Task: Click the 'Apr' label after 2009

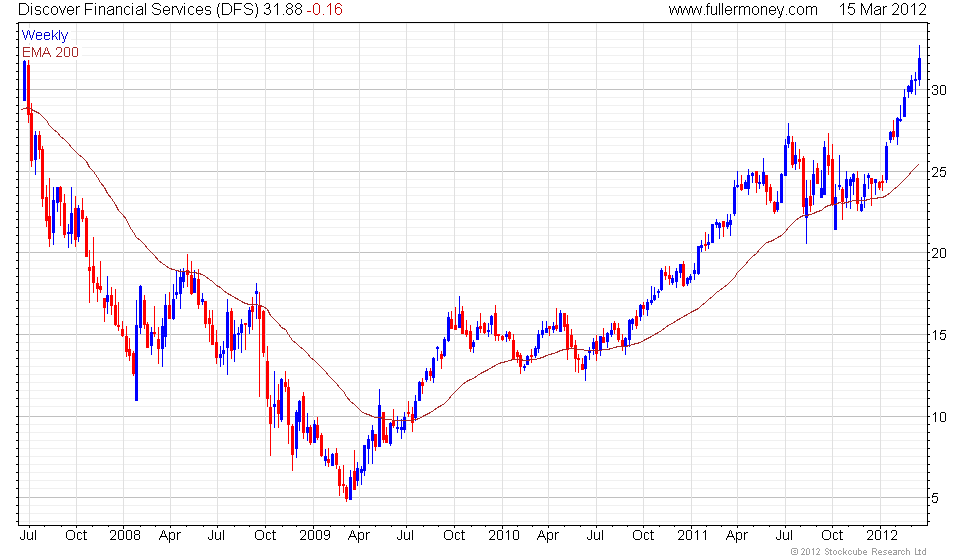Action: 359,536
